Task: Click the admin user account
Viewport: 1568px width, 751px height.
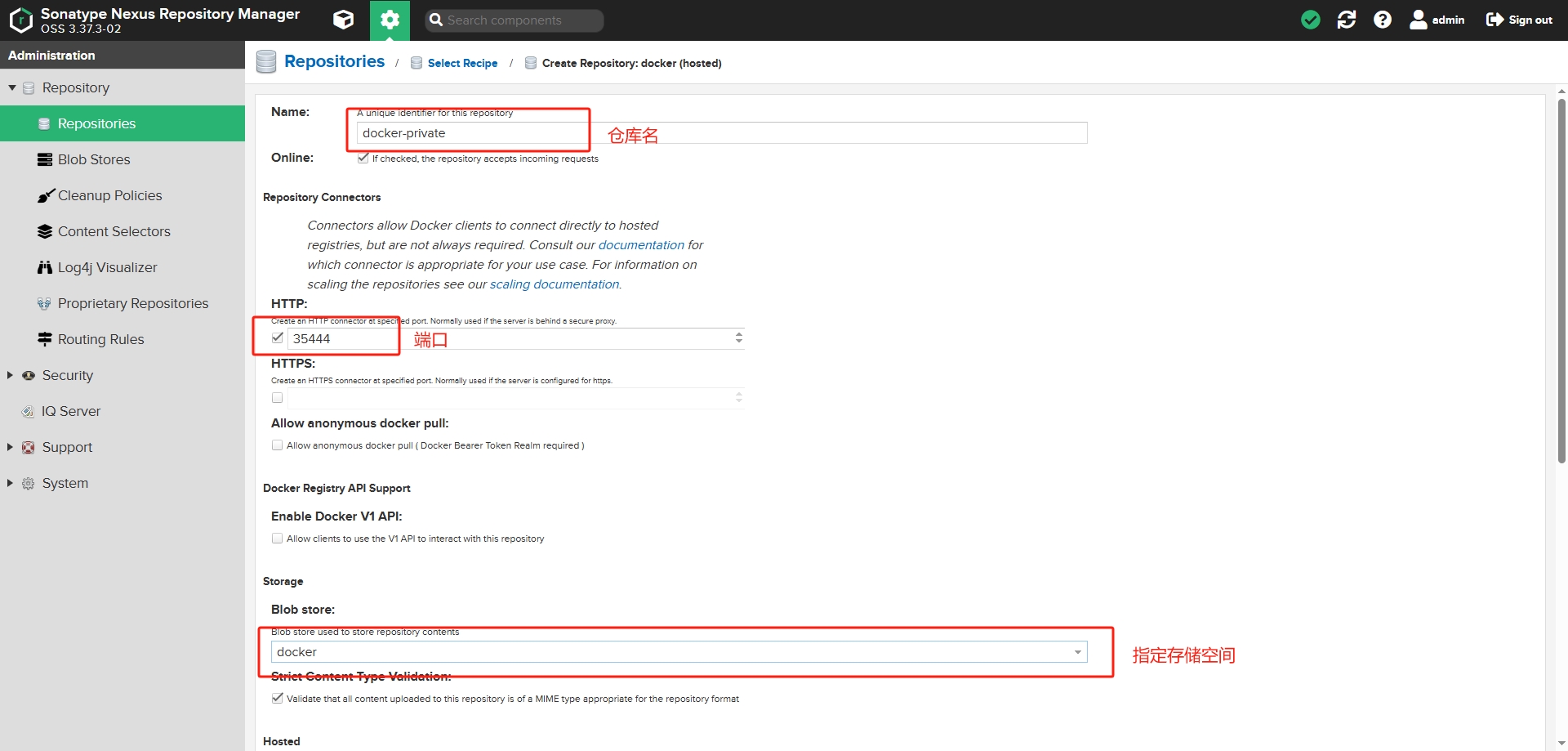Action: (x=1437, y=20)
